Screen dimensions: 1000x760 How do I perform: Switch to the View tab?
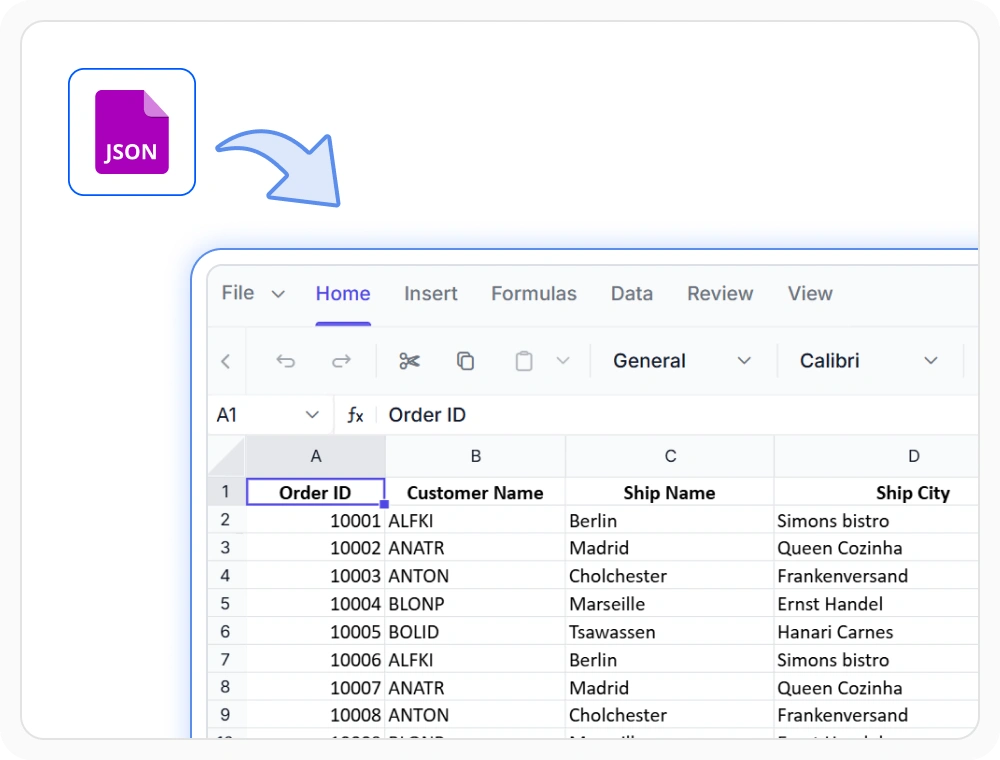(810, 293)
